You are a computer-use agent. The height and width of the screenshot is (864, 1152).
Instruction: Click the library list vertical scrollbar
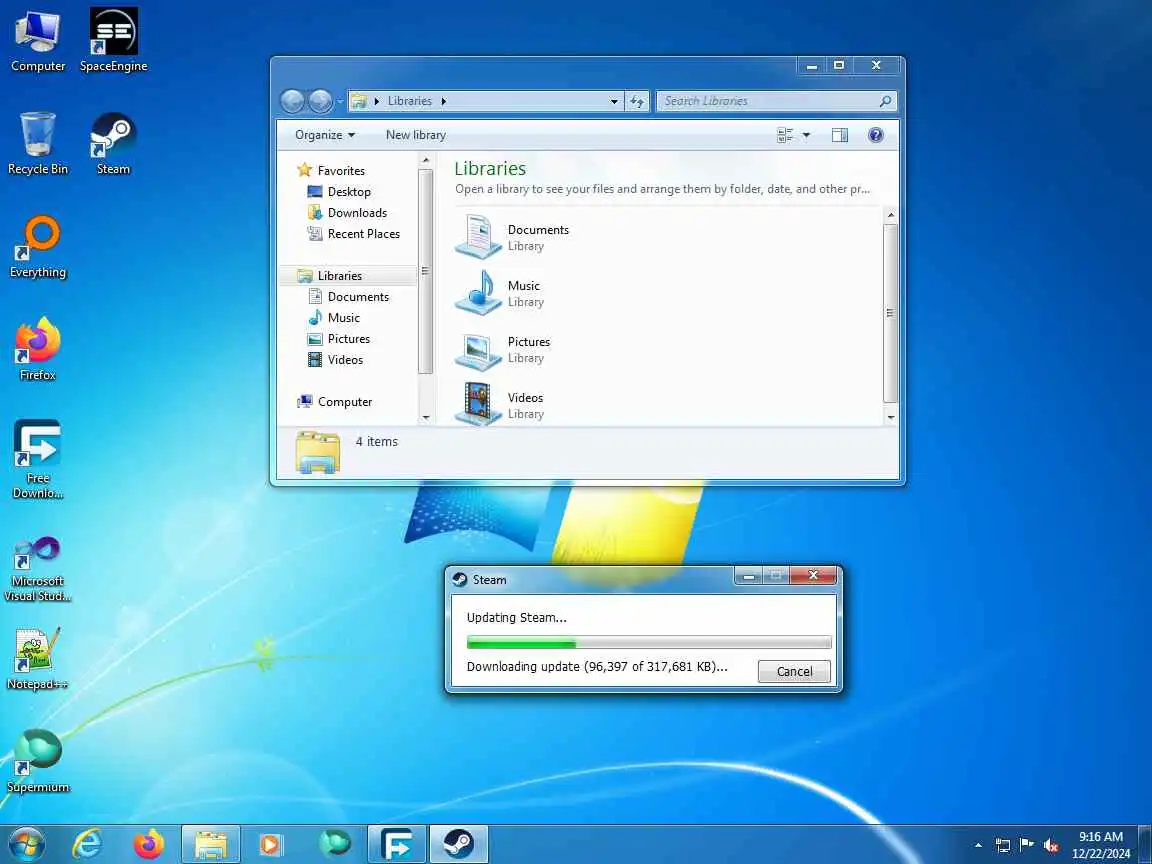click(890, 313)
